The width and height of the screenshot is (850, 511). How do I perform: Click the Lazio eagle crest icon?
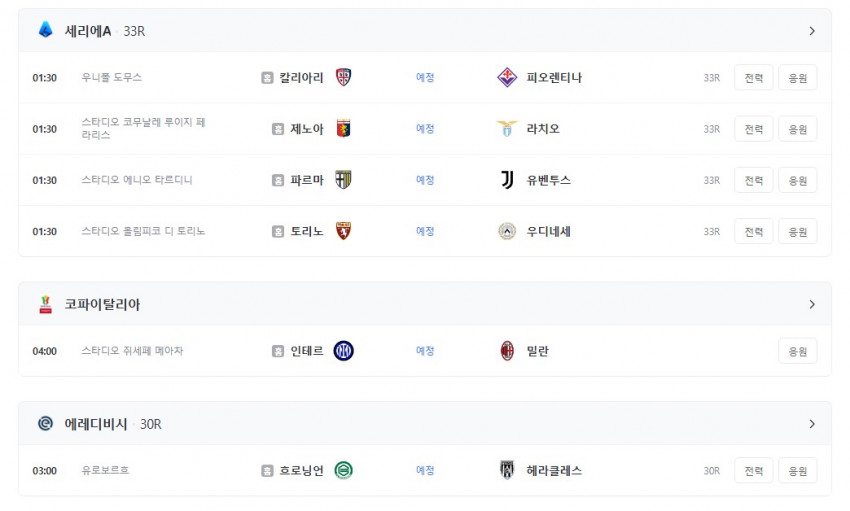pyautogui.click(x=507, y=128)
